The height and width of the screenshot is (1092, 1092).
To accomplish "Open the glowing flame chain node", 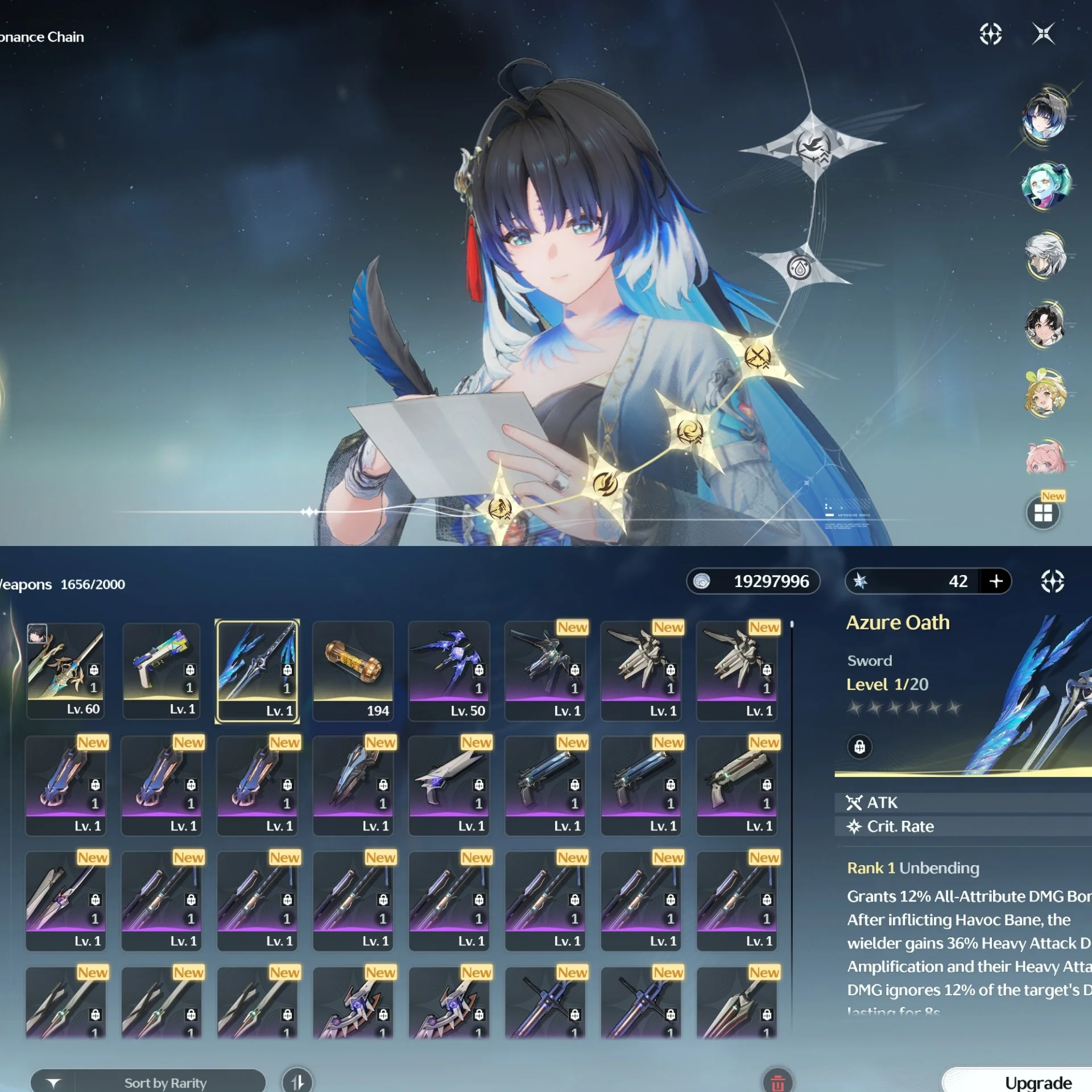I will click(605, 484).
